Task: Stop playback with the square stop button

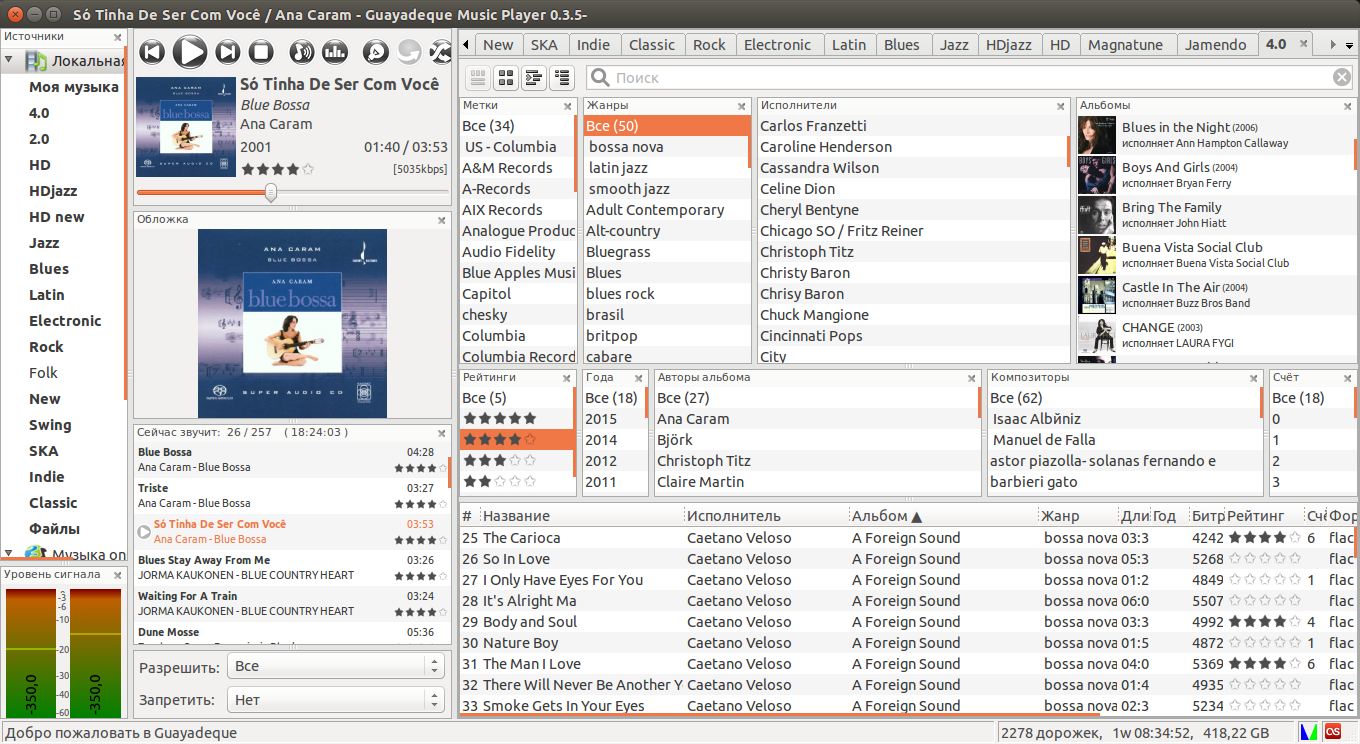Action: pos(261,52)
